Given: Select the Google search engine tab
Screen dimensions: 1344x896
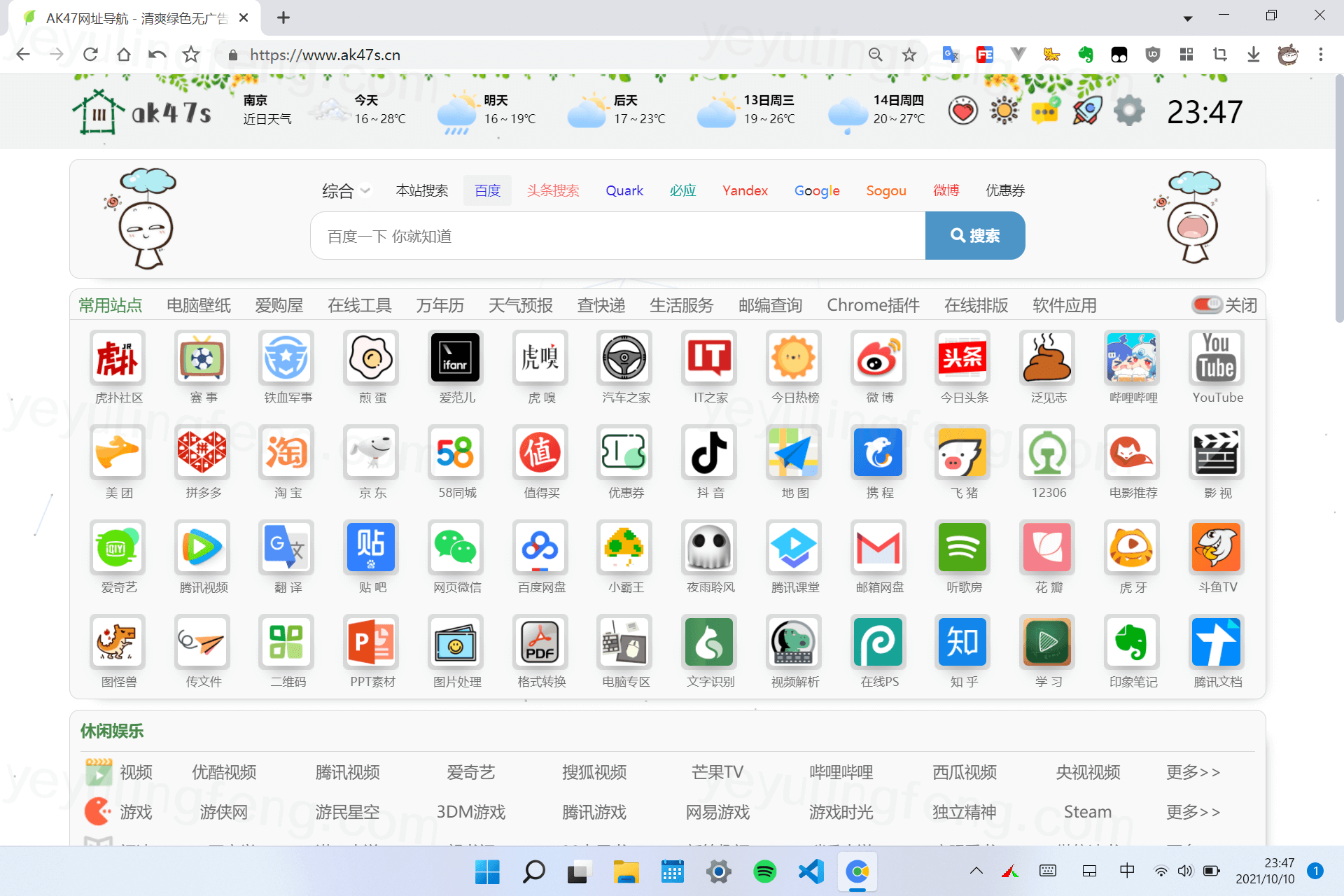Looking at the screenshot, I should [x=816, y=190].
